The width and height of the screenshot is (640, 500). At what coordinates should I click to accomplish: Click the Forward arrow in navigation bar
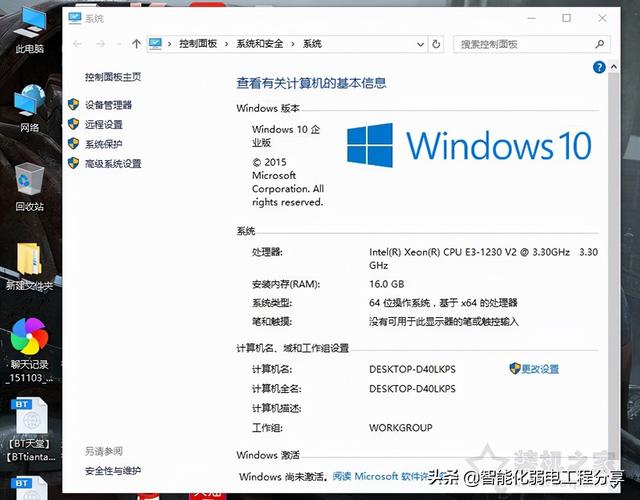100,44
